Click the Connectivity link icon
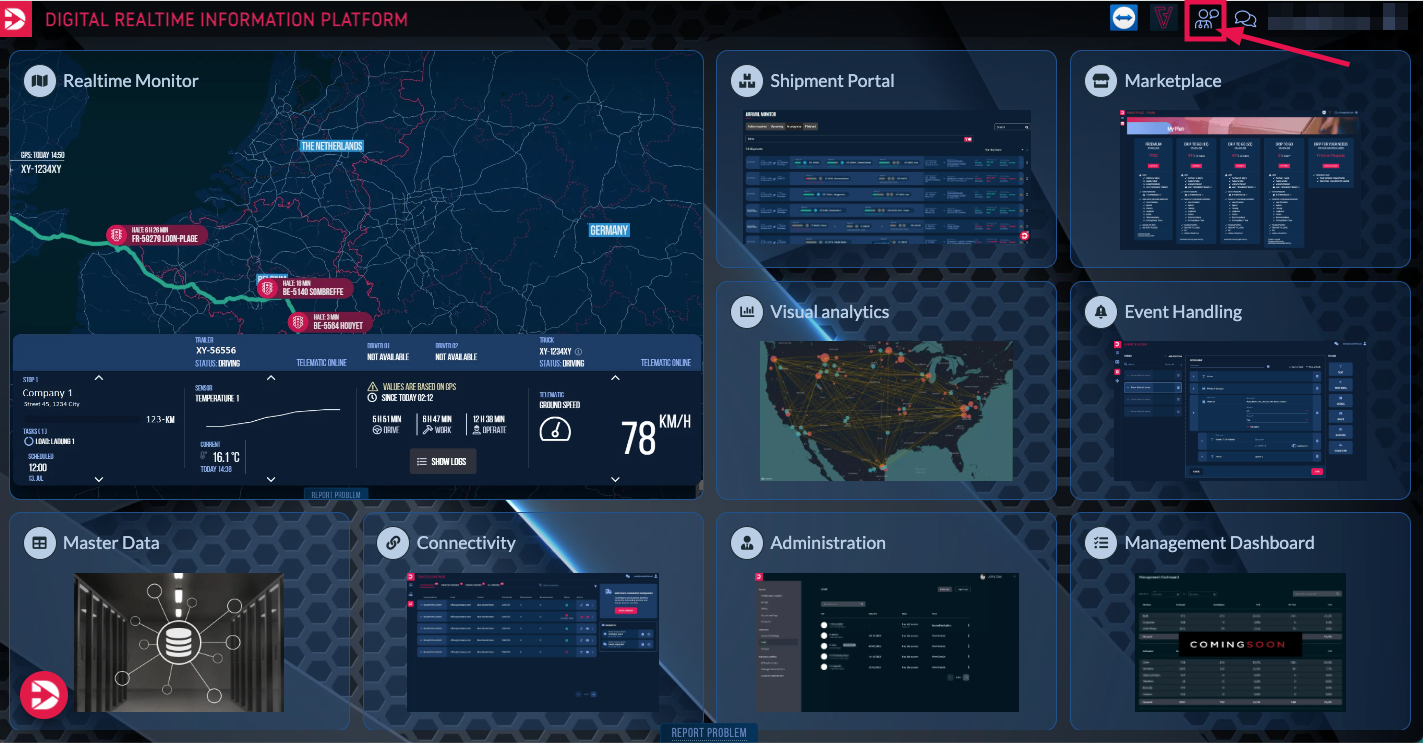This screenshot has height=743, width=1423. (x=393, y=543)
